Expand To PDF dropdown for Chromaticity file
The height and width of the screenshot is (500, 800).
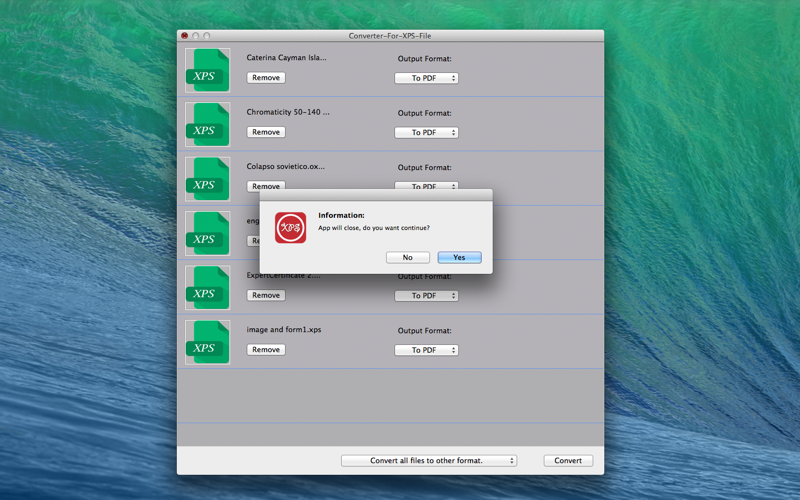(x=426, y=133)
